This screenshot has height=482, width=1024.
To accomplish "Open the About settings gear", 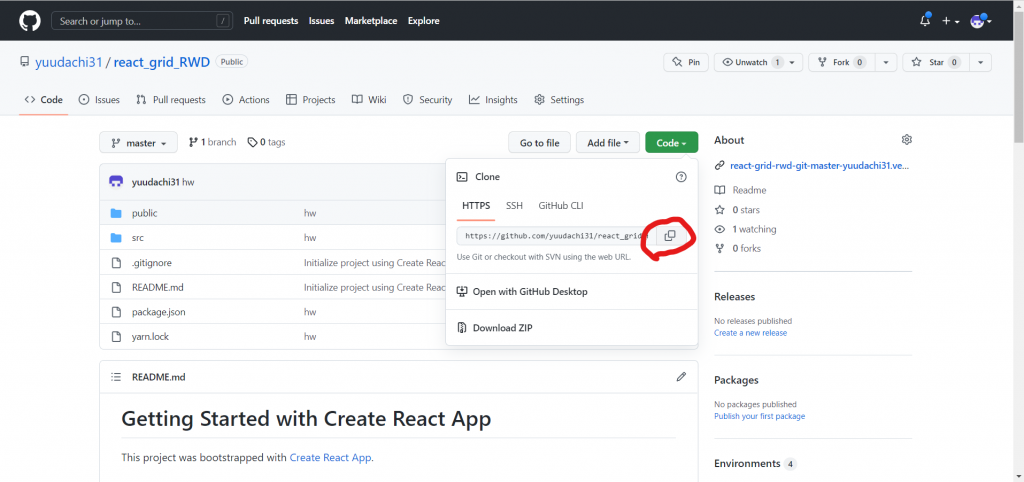I will tap(906, 140).
